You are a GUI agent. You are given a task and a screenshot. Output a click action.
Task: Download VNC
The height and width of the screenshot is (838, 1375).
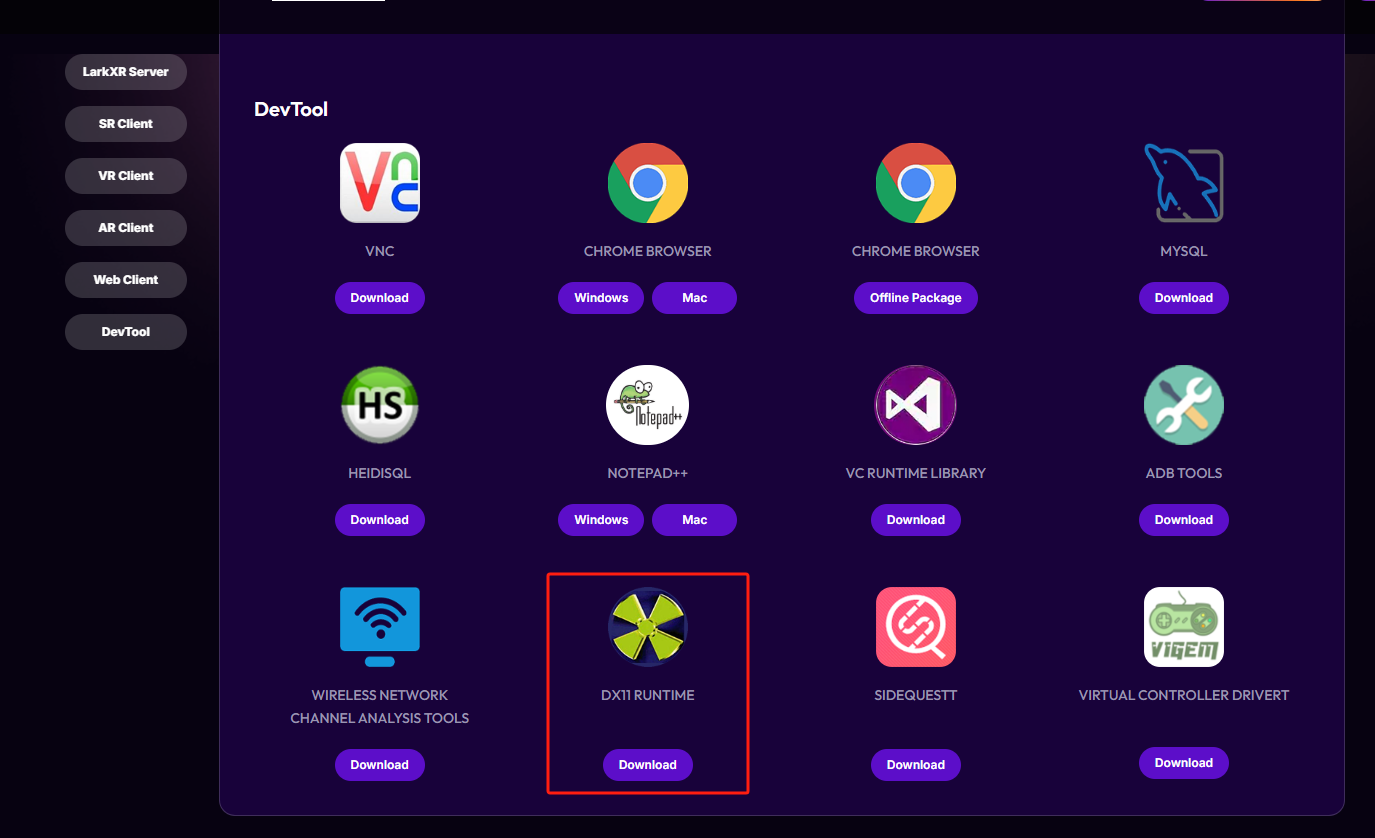point(380,298)
